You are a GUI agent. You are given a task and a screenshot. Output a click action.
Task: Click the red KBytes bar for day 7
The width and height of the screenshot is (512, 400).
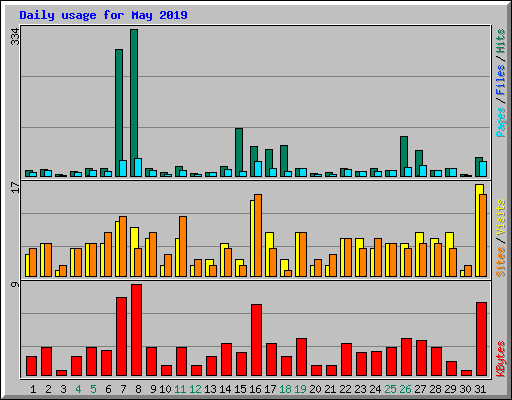(121, 337)
